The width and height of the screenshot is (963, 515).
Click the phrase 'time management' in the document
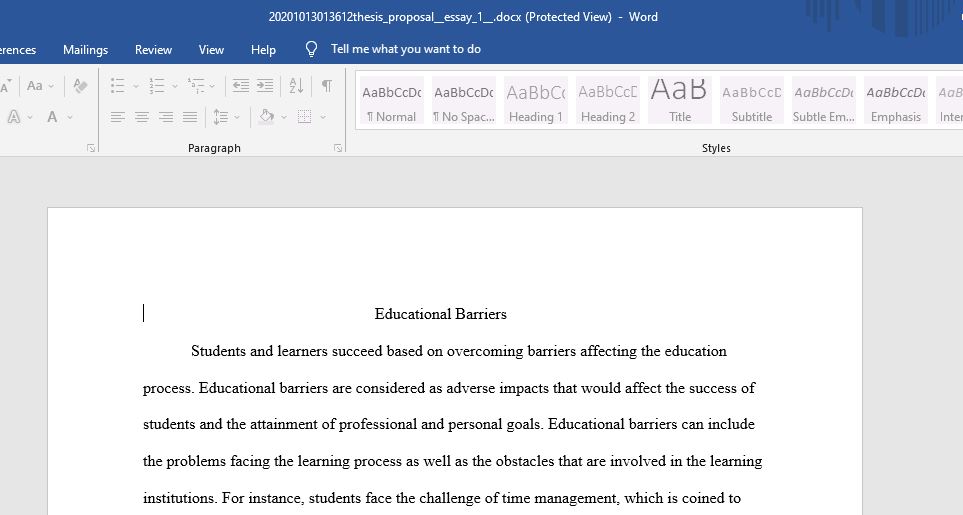click(x=559, y=498)
